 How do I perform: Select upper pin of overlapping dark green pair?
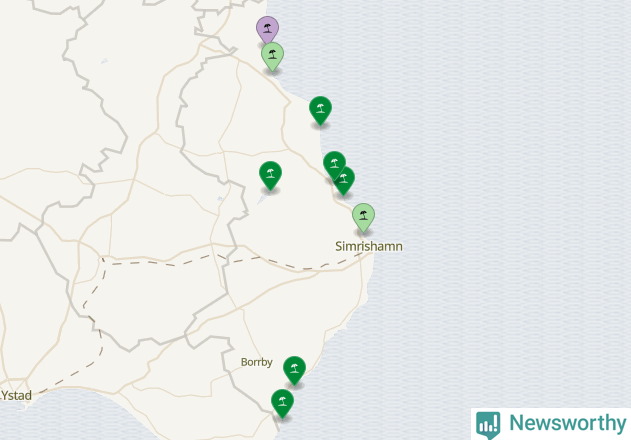click(333, 162)
